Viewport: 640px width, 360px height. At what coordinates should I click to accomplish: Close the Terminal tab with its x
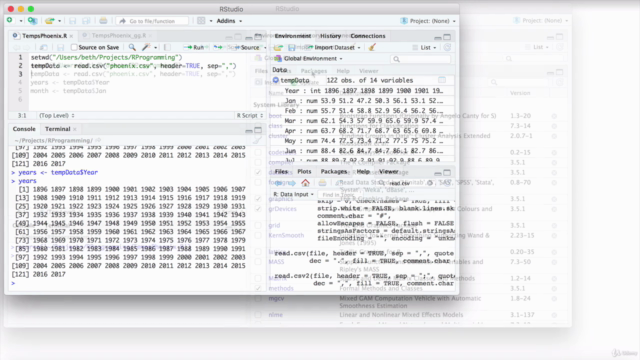point(75,129)
